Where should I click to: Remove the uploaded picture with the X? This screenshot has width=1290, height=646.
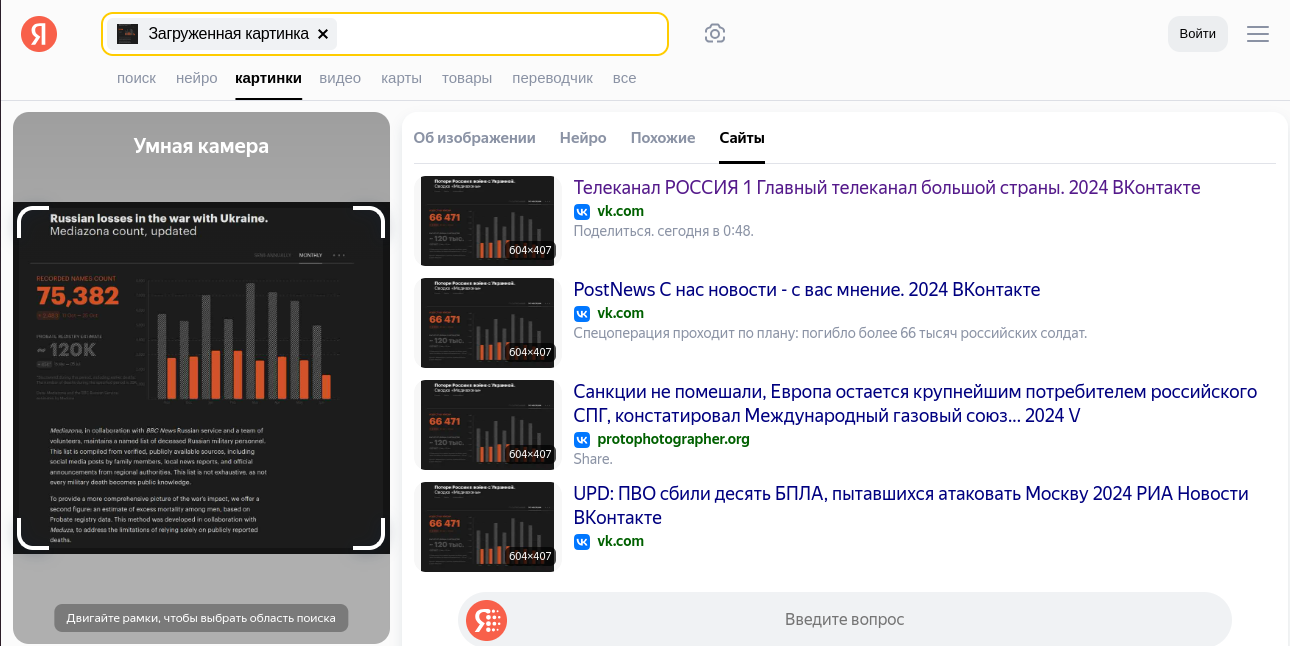click(323, 34)
